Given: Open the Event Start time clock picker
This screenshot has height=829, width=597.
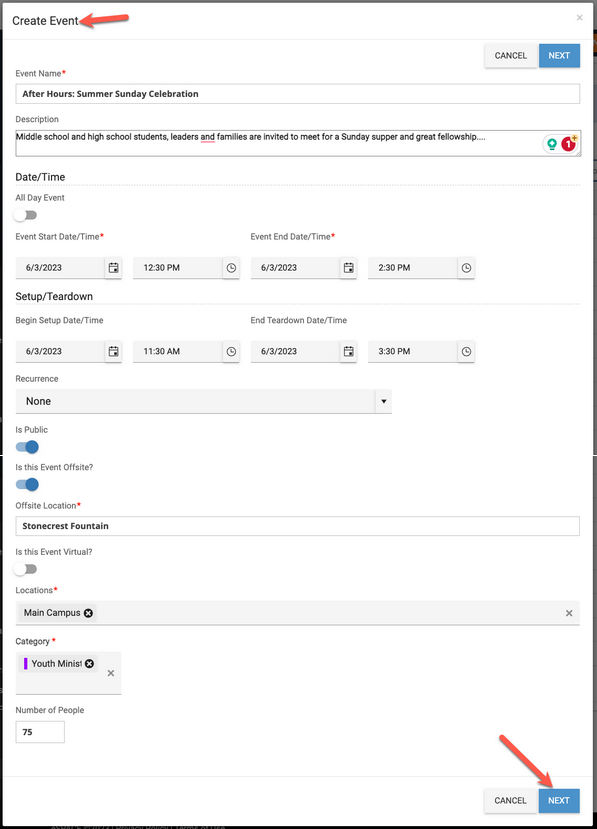Looking at the screenshot, I should tap(231, 268).
